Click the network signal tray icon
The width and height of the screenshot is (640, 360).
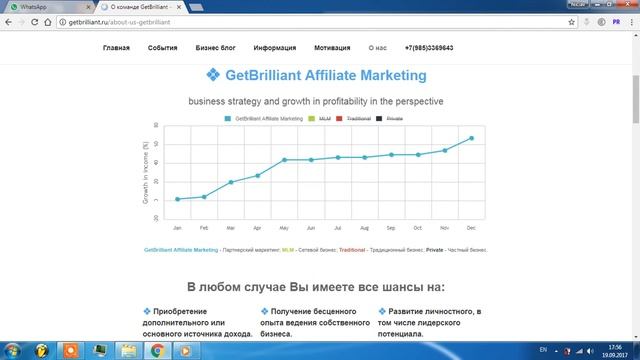pyautogui.click(x=579, y=351)
